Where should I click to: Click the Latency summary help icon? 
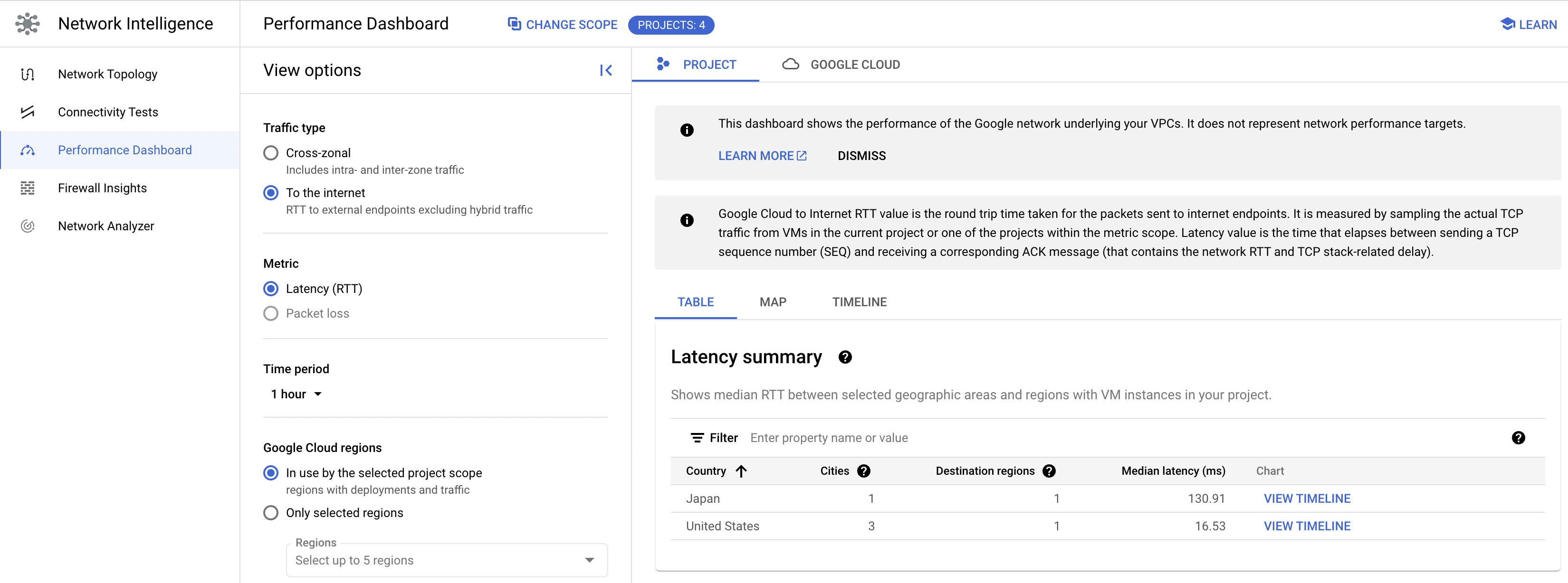(844, 357)
